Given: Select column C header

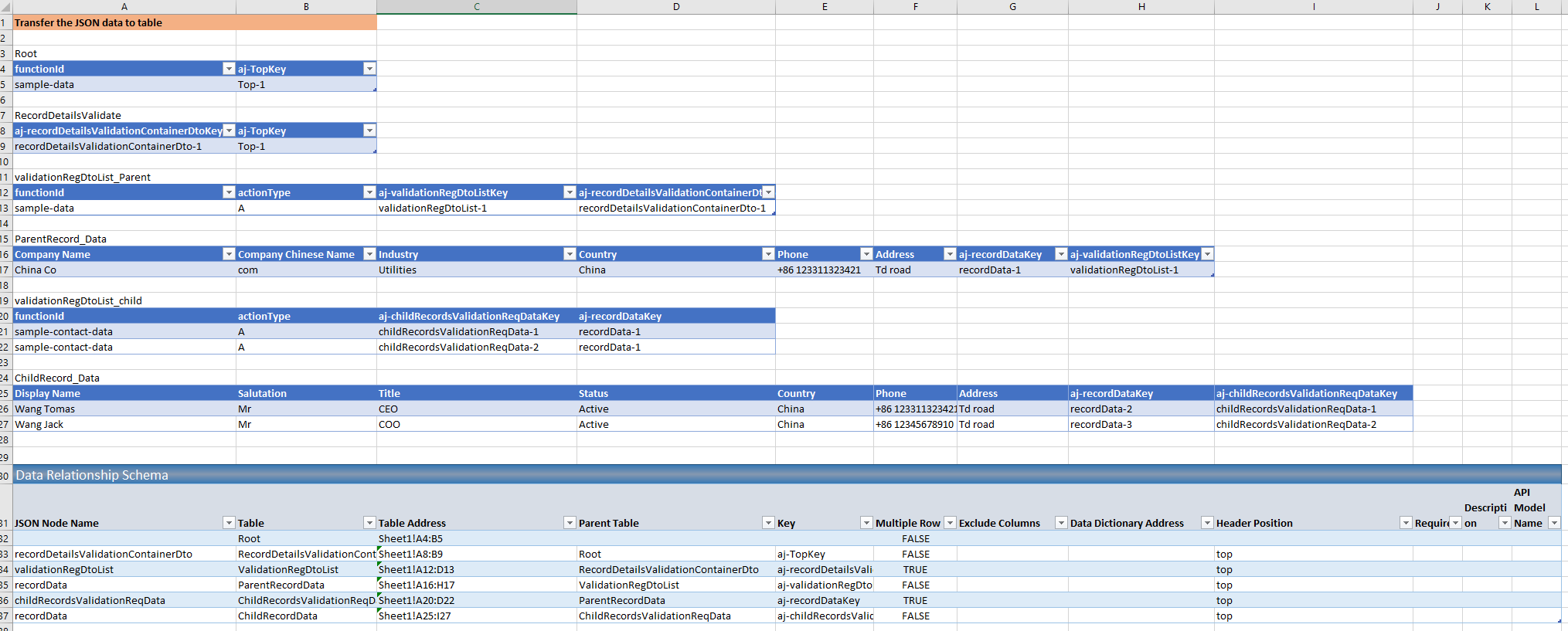Looking at the screenshot, I should pyautogui.click(x=476, y=7).
